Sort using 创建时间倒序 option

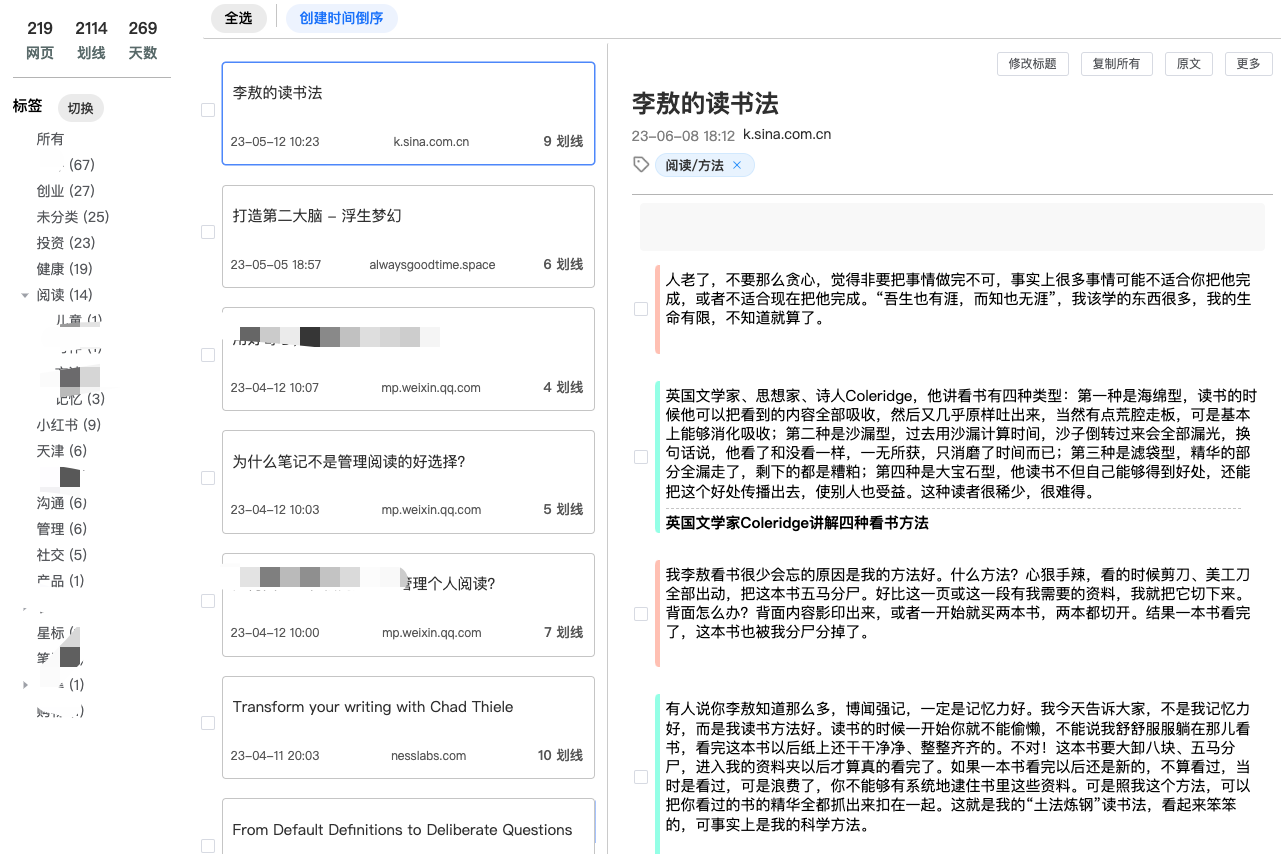(341, 18)
